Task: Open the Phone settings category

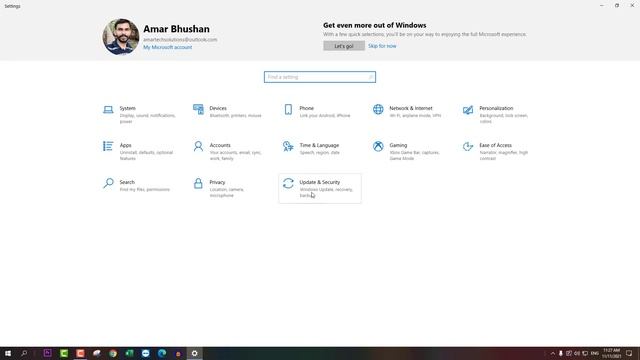Action: tap(319, 115)
